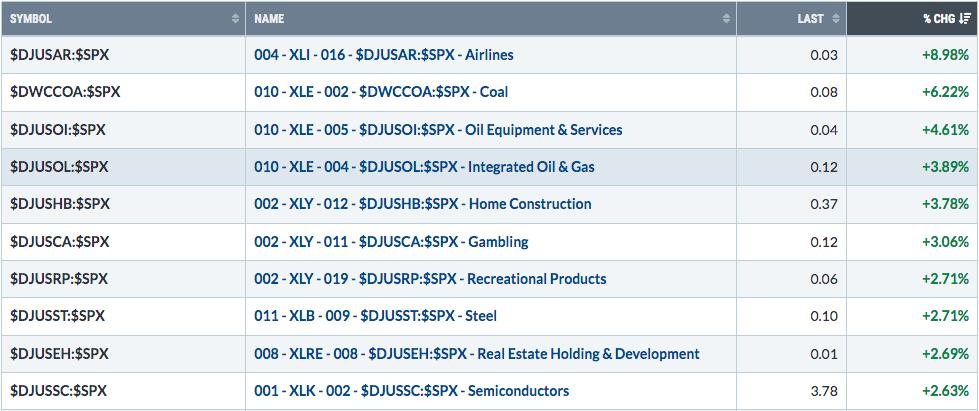
Task: Open the Semiconductors $DJUSSC:$SPX link
Action: pos(411,391)
